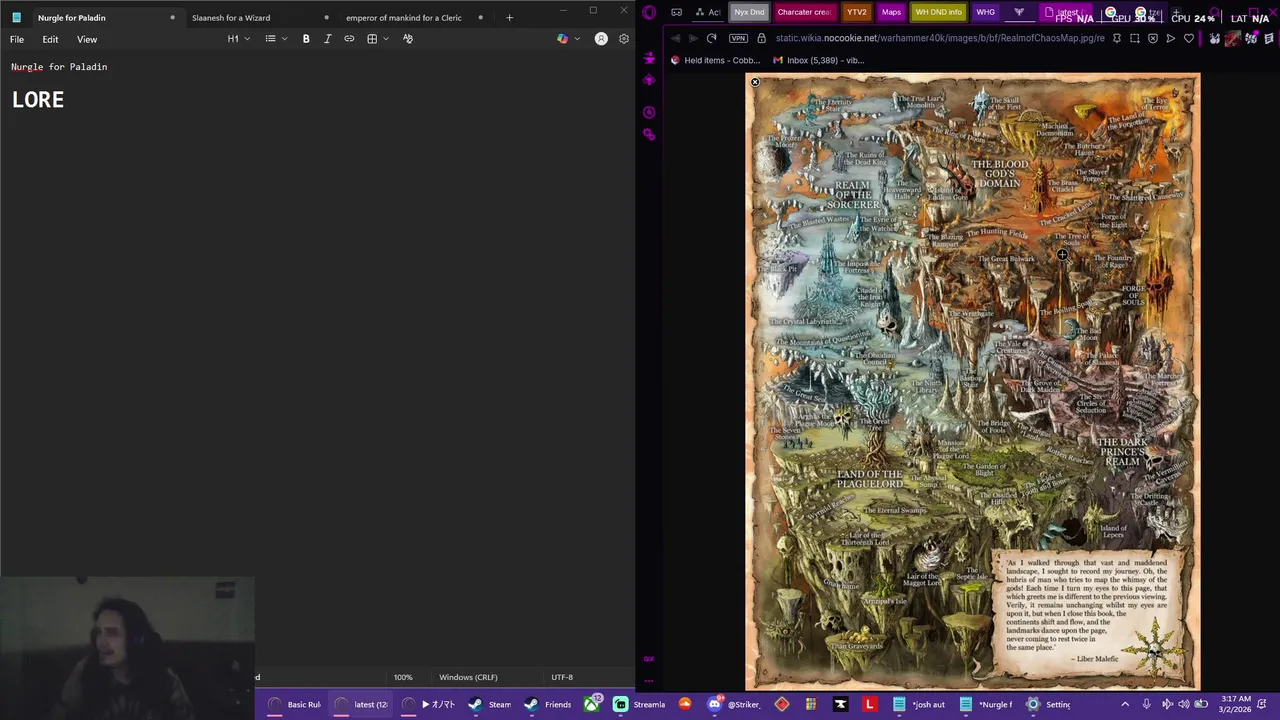Open zoom level 100% in status bar

click(x=403, y=677)
